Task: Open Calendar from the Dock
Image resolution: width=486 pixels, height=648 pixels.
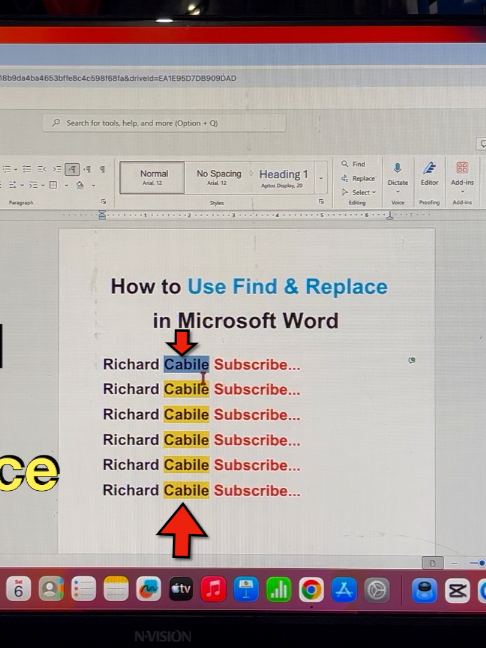Action: tap(19, 589)
